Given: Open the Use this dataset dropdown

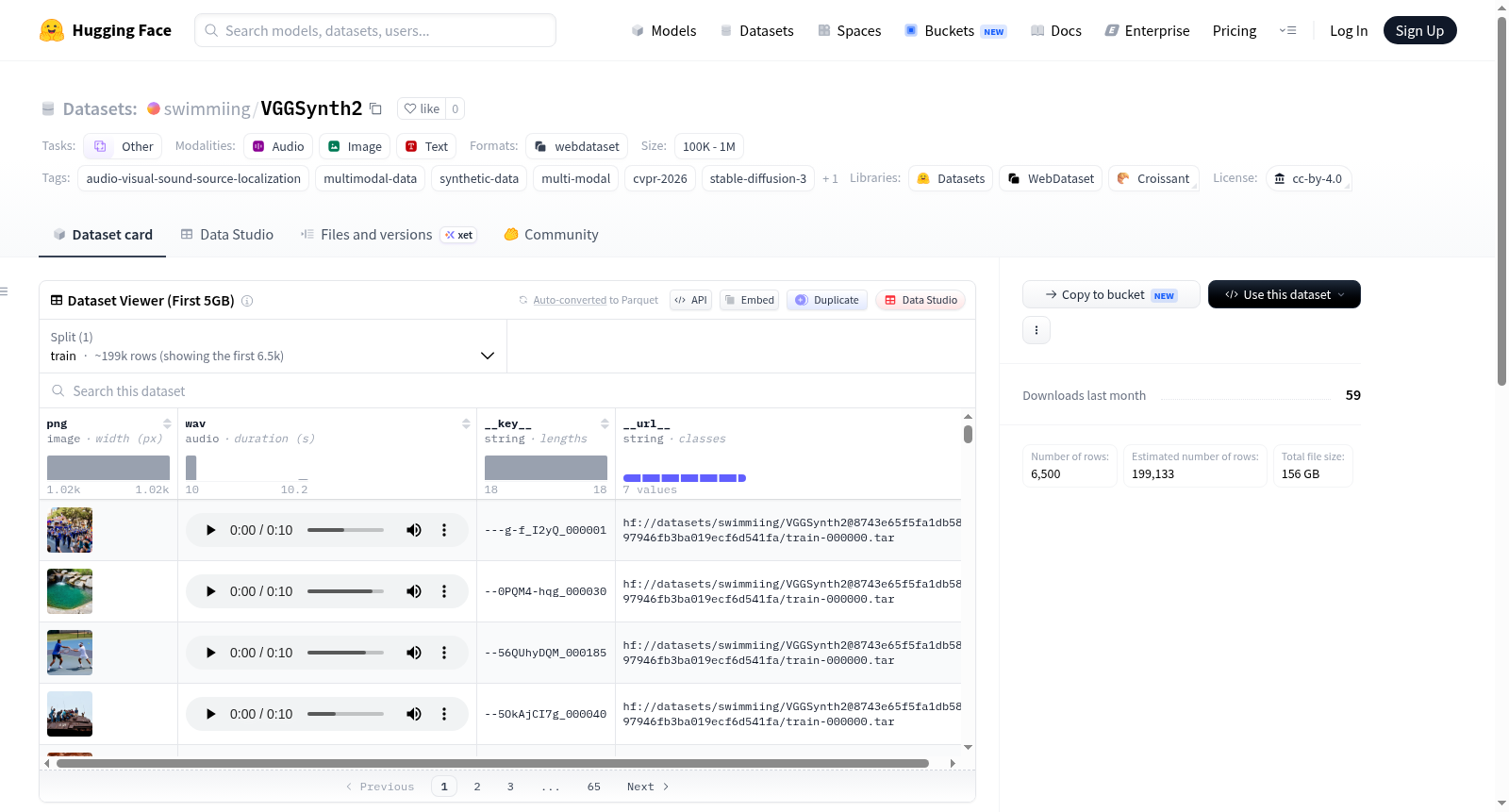Looking at the screenshot, I should (1285, 294).
